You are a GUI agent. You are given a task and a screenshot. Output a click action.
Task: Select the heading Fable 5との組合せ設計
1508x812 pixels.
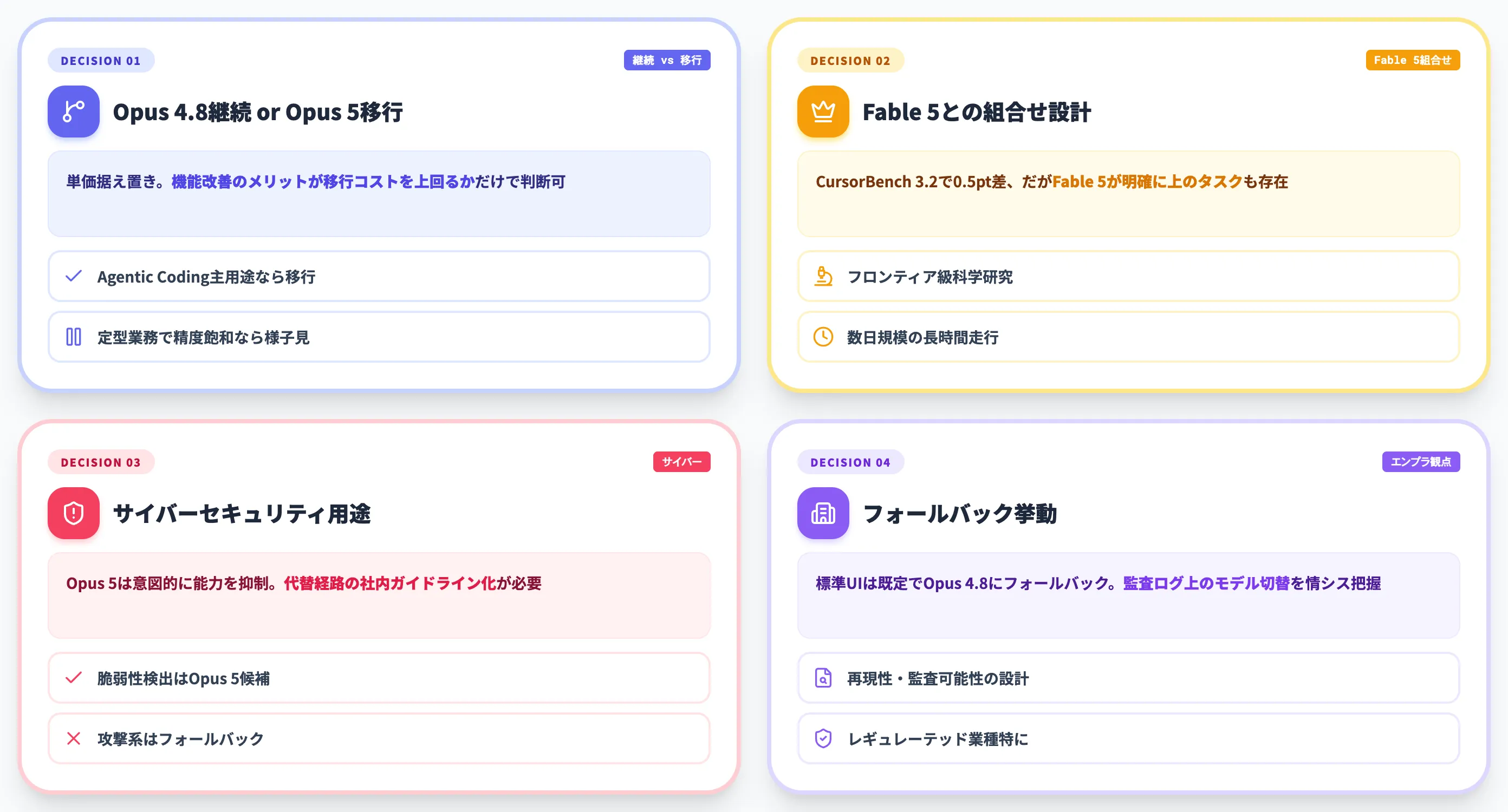point(977,112)
